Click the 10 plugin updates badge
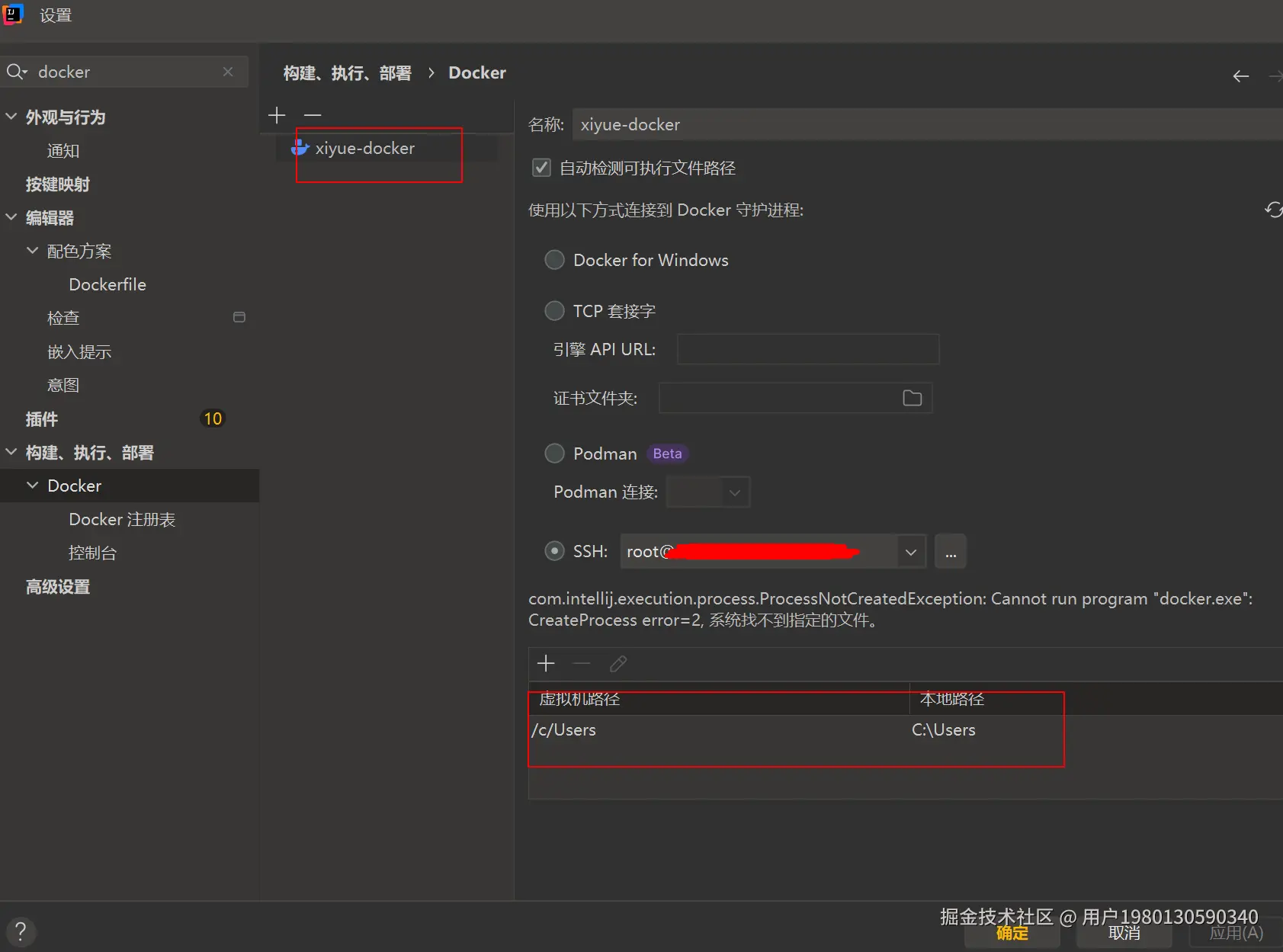Screen dimensions: 1283x952 (x=213, y=418)
